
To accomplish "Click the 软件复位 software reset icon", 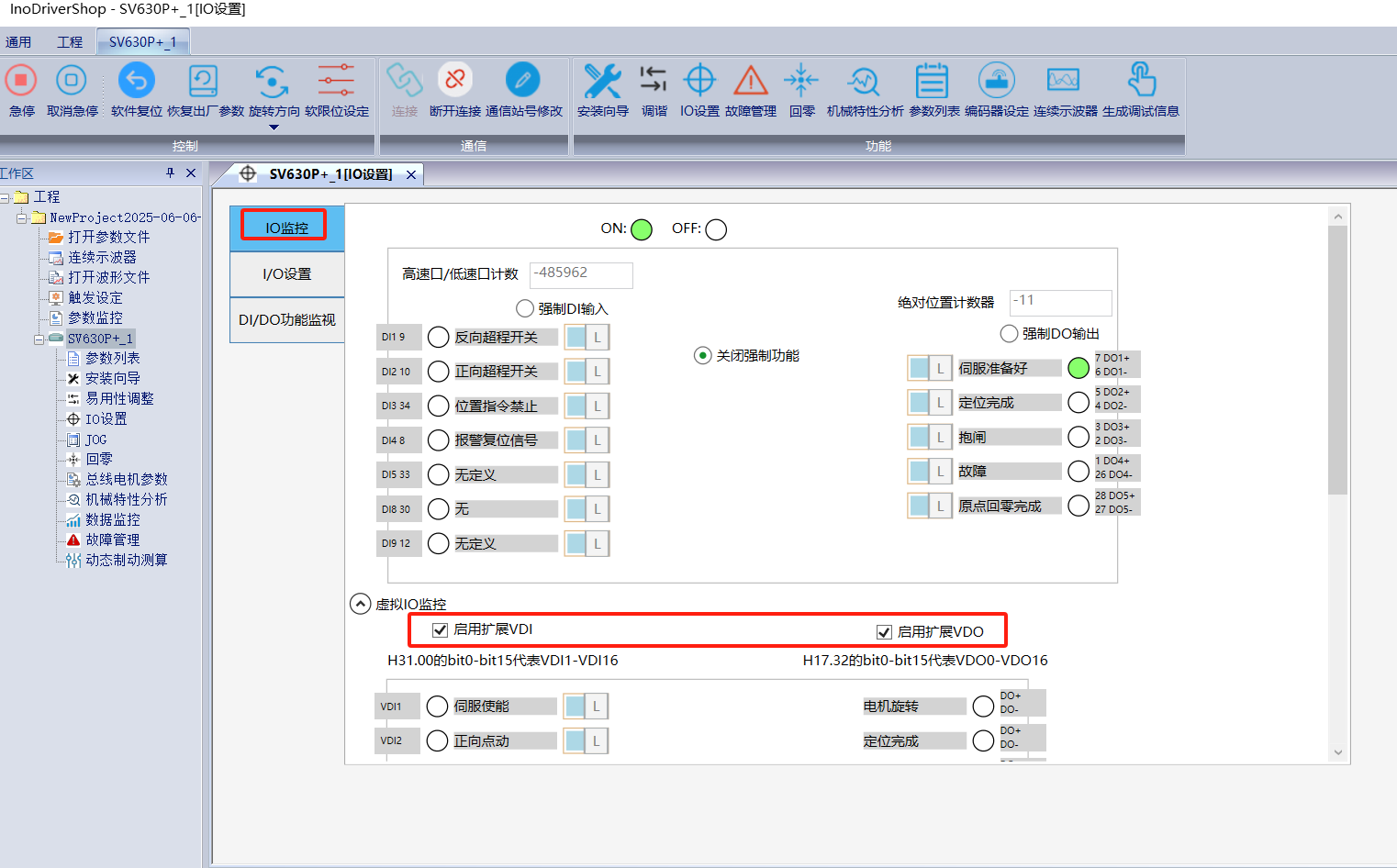I will point(136,82).
